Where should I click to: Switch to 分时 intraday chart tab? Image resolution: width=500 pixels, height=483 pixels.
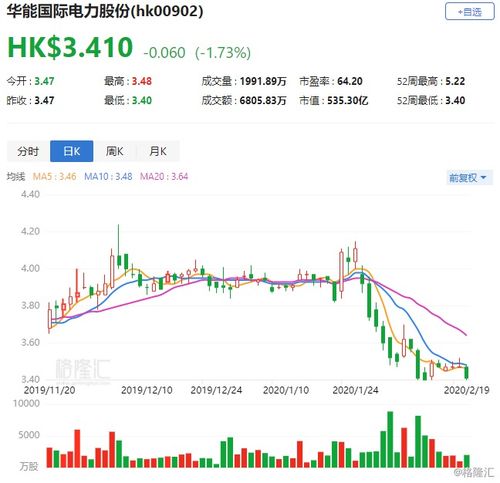(28, 151)
